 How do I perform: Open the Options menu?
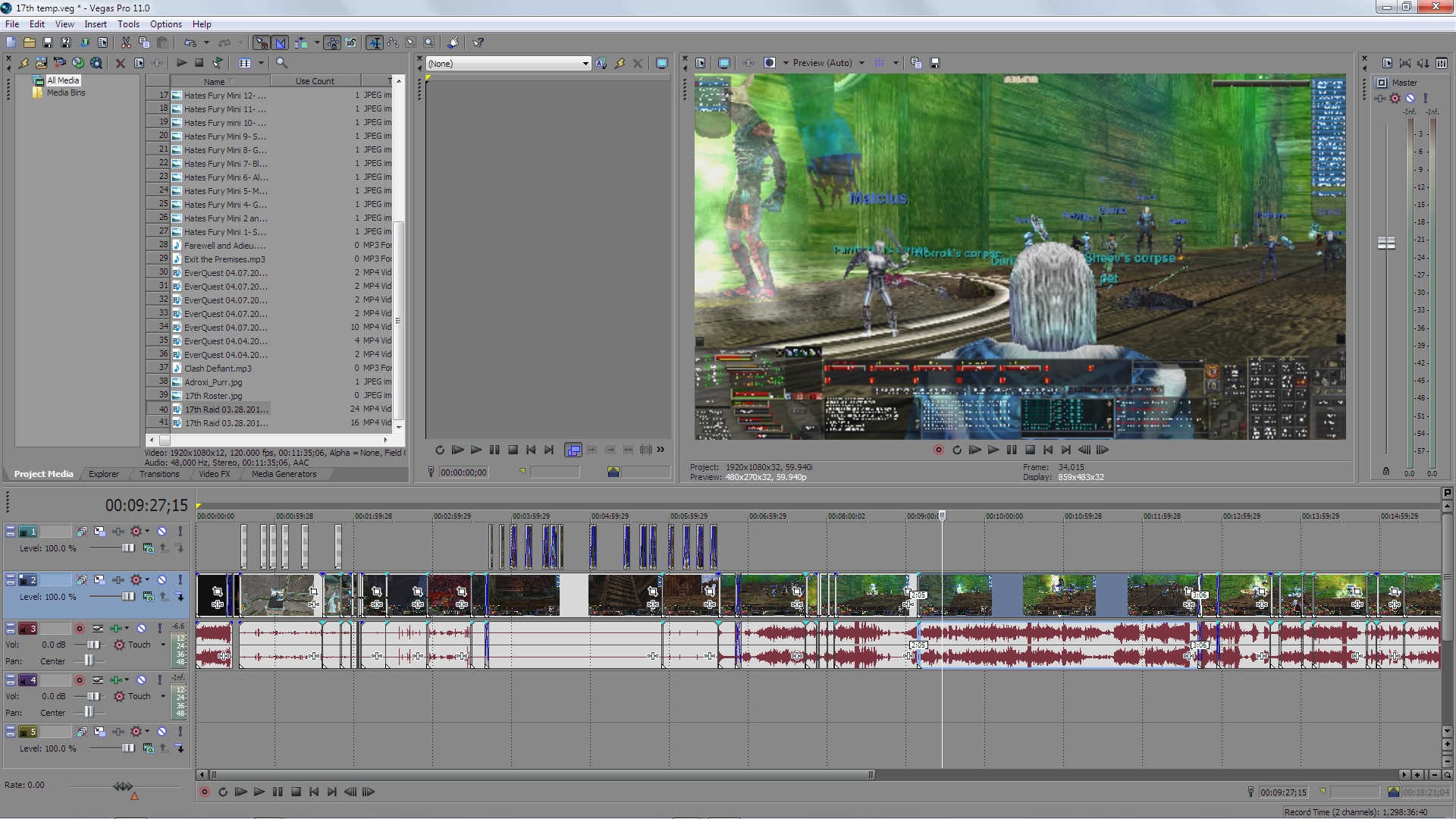pyautogui.click(x=165, y=24)
